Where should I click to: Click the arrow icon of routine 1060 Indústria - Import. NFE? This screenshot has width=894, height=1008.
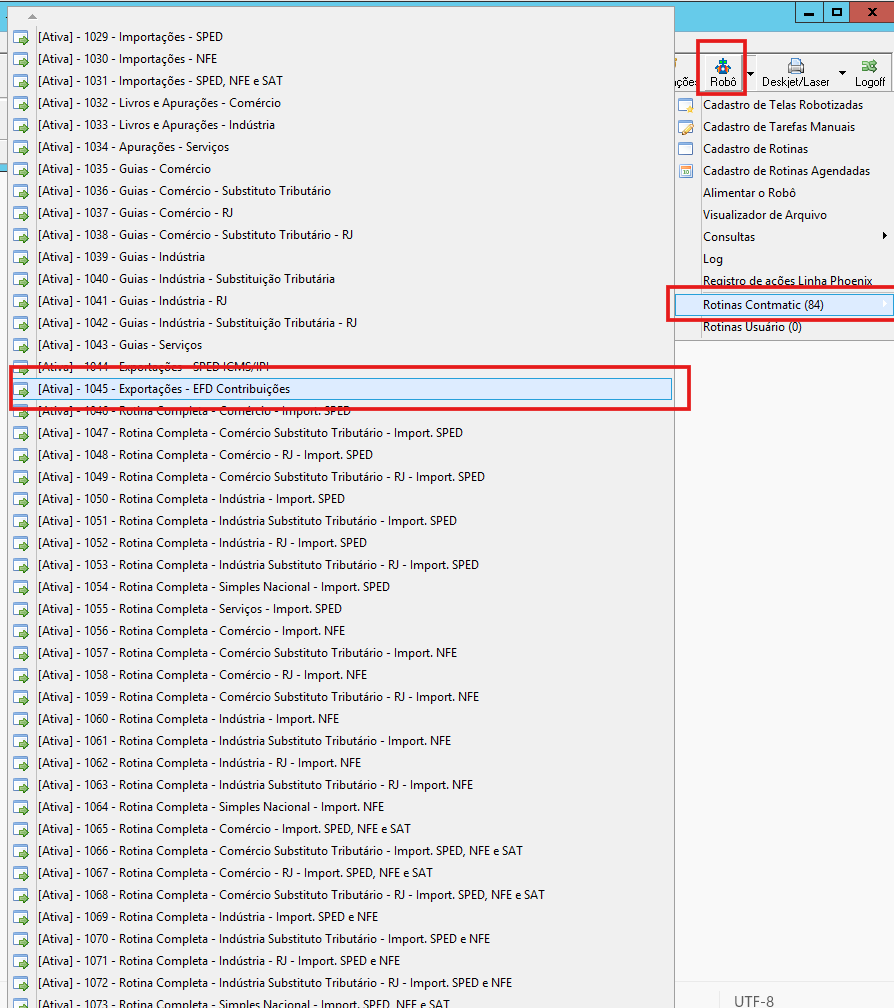21,720
